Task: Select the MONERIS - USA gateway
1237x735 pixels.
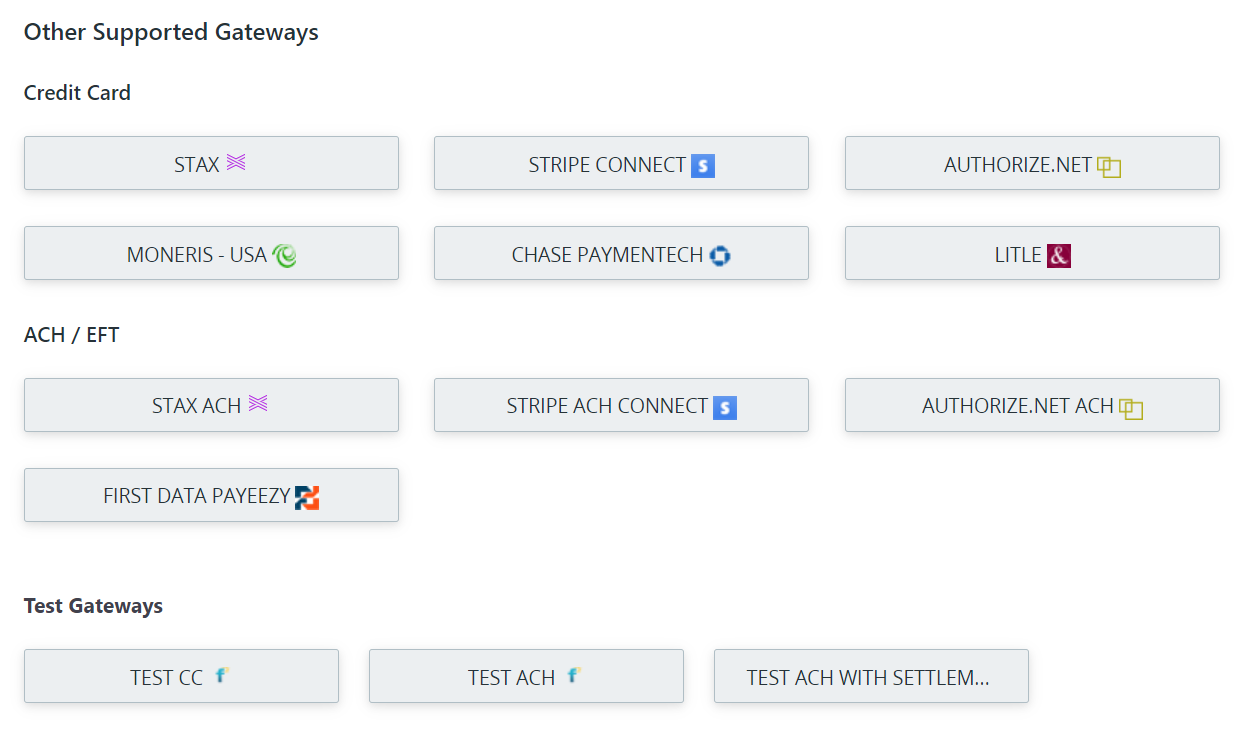Action: [211, 253]
